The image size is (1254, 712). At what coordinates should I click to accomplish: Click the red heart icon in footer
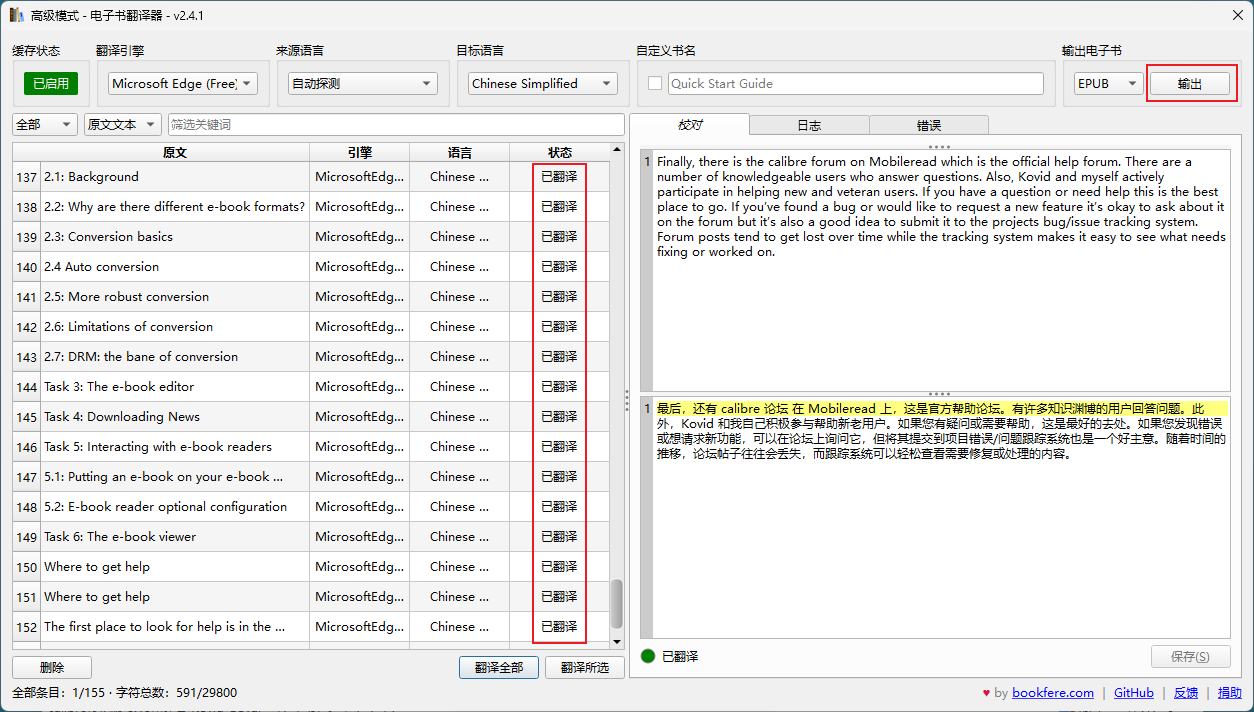pos(987,693)
